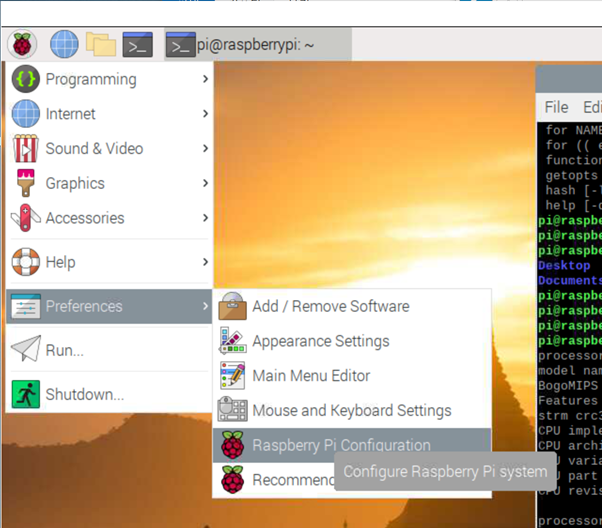Open Appearance Settings

[x=352, y=341]
